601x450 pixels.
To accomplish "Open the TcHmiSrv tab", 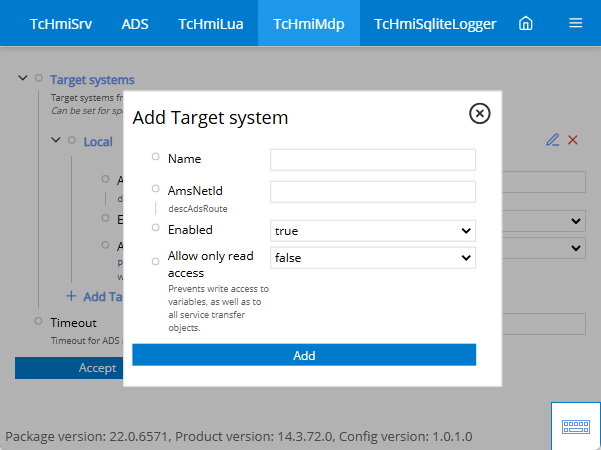I will point(61,24).
